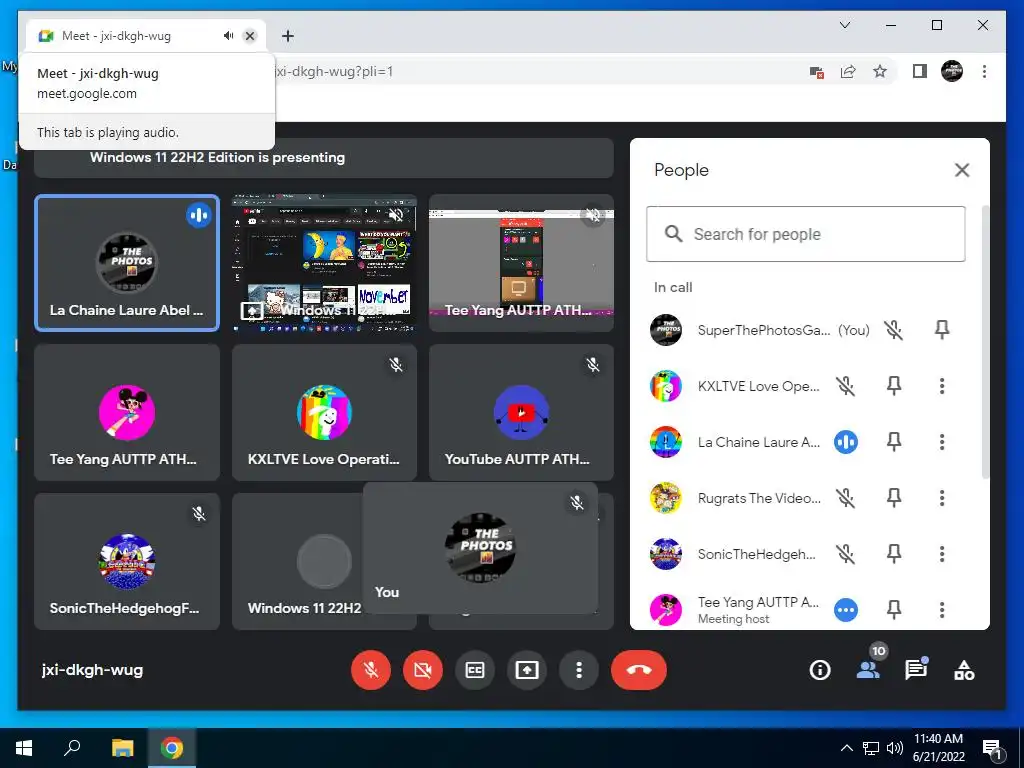The image size is (1024, 768).
Task: Open more actions for Rugrats The Video...
Action: tap(942, 498)
